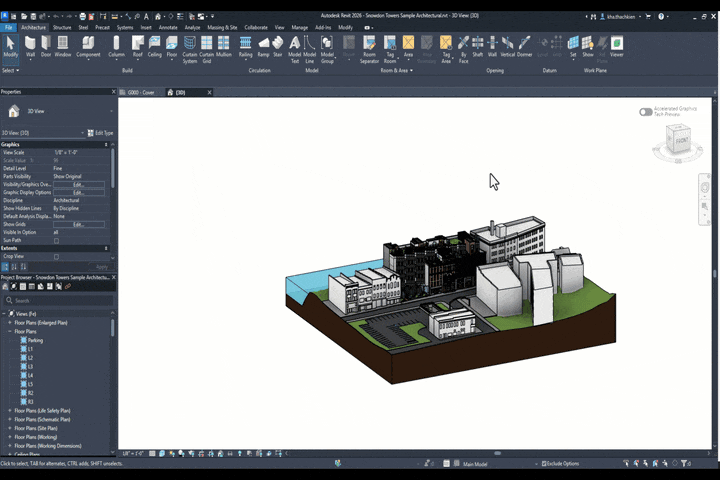Click the ViewCube FRONT face
720x480 pixels.
coord(681,140)
